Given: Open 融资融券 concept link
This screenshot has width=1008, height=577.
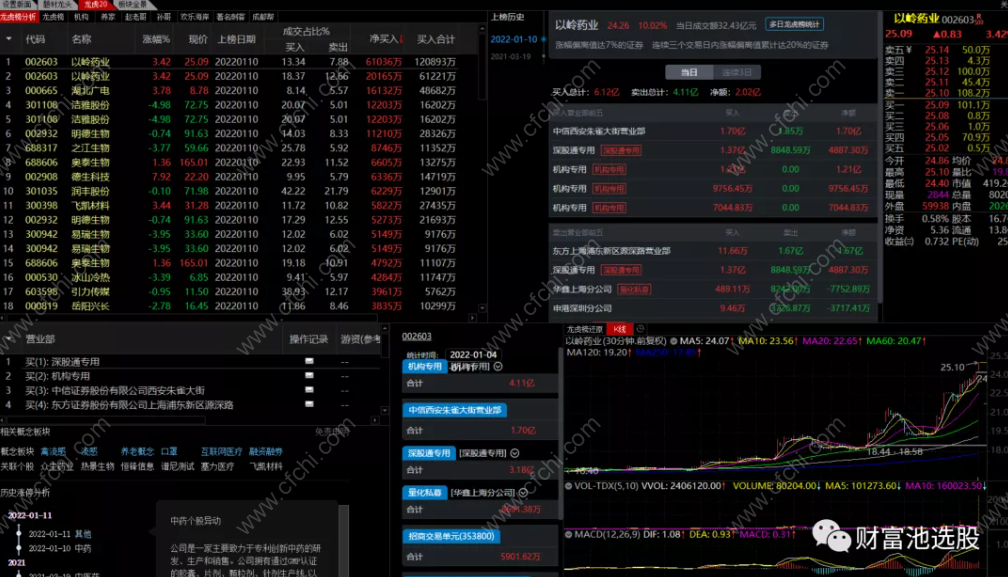Looking at the screenshot, I should click(x=266, y=452).
